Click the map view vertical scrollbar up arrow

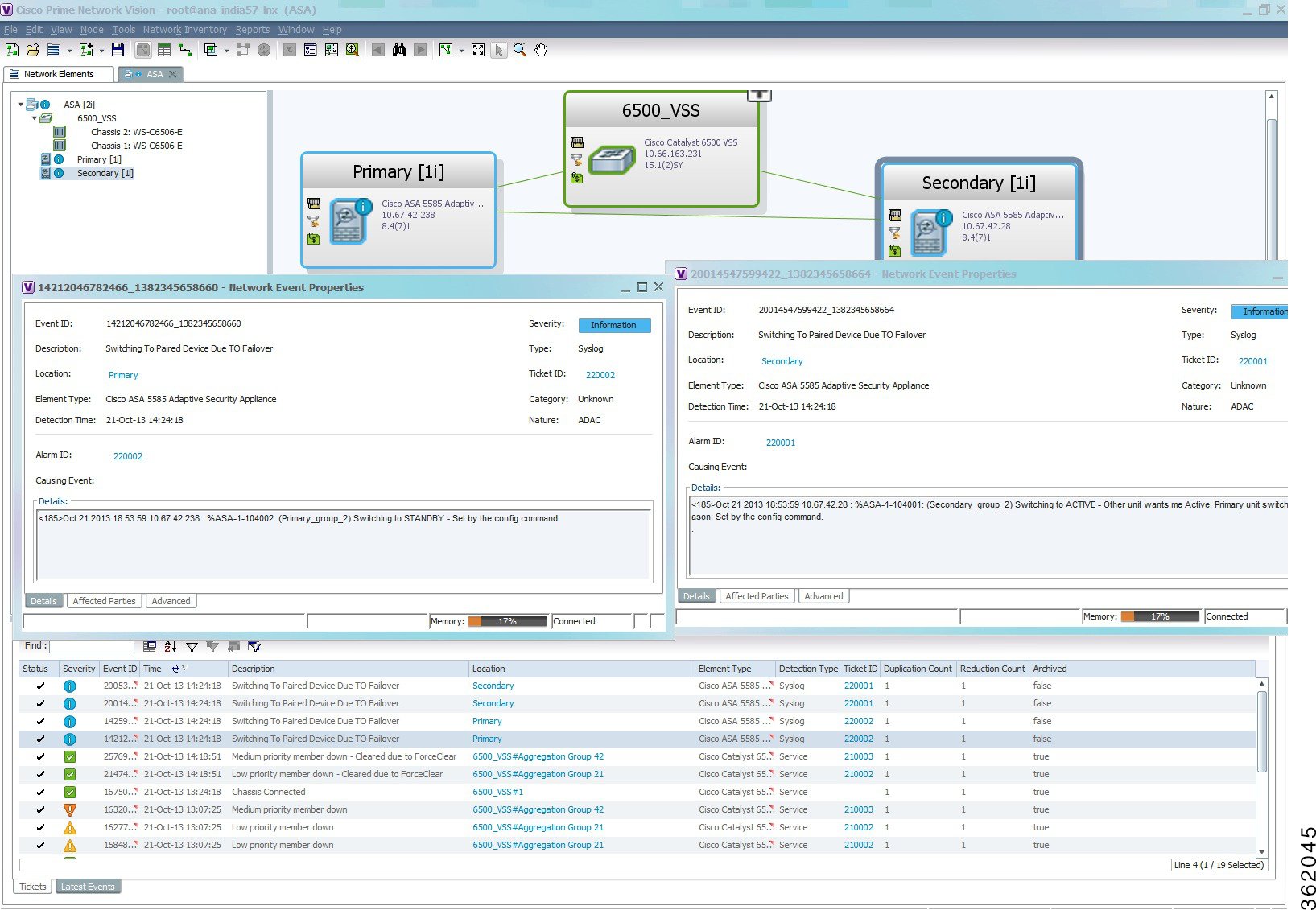(x=1272, y=96)
